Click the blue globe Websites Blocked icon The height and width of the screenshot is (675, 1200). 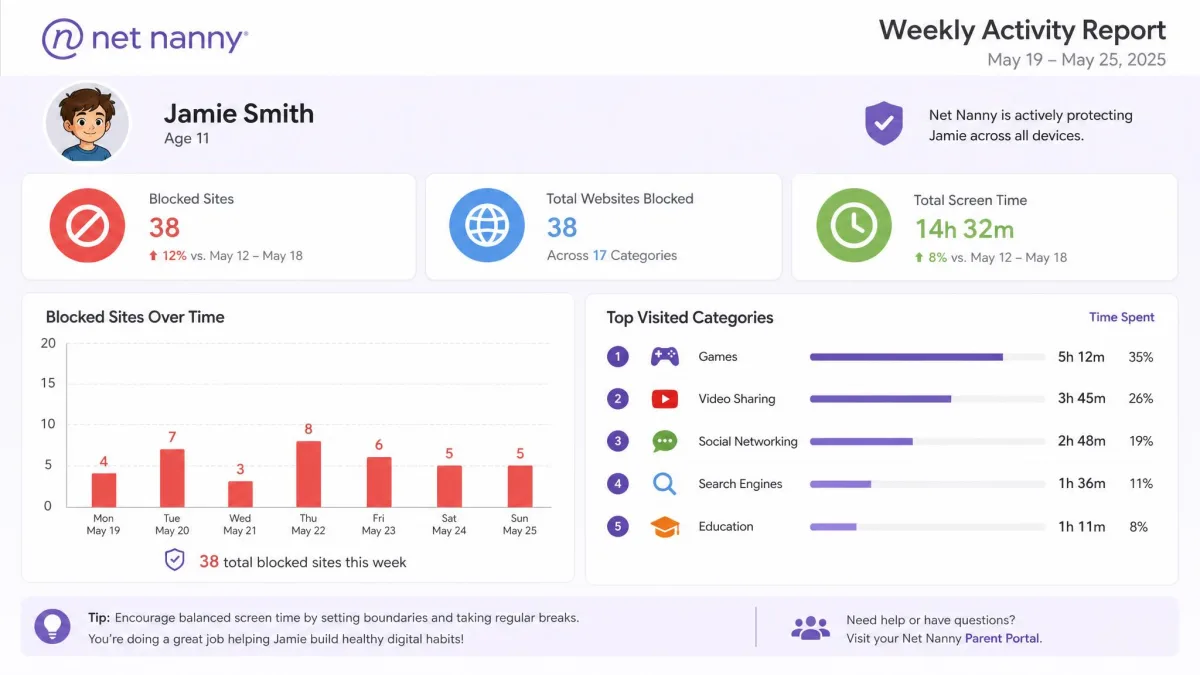coord(487,225)
